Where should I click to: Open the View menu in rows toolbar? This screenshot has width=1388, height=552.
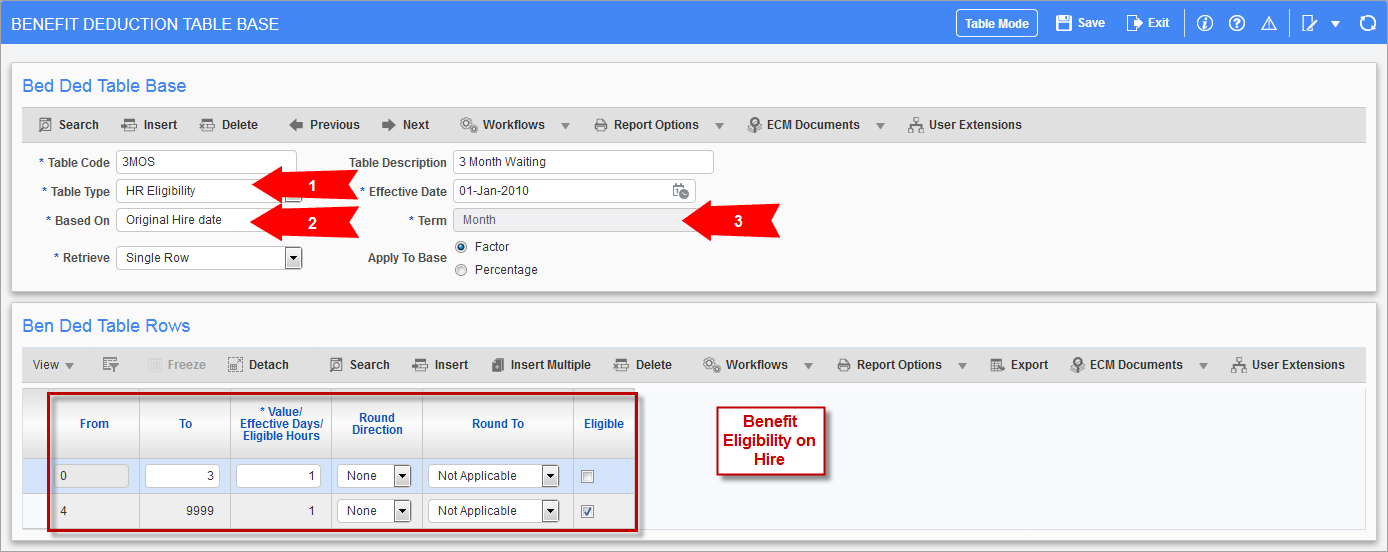coord(53,365)
